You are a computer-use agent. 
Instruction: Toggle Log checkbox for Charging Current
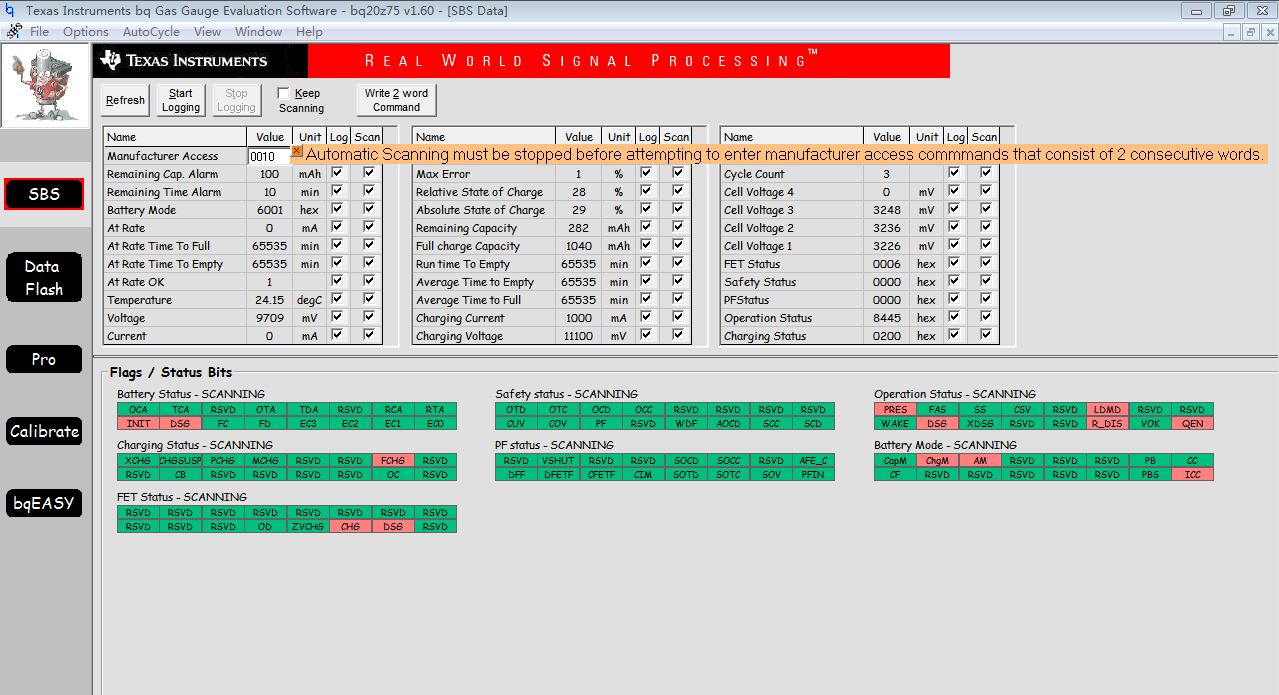(647, 317)
